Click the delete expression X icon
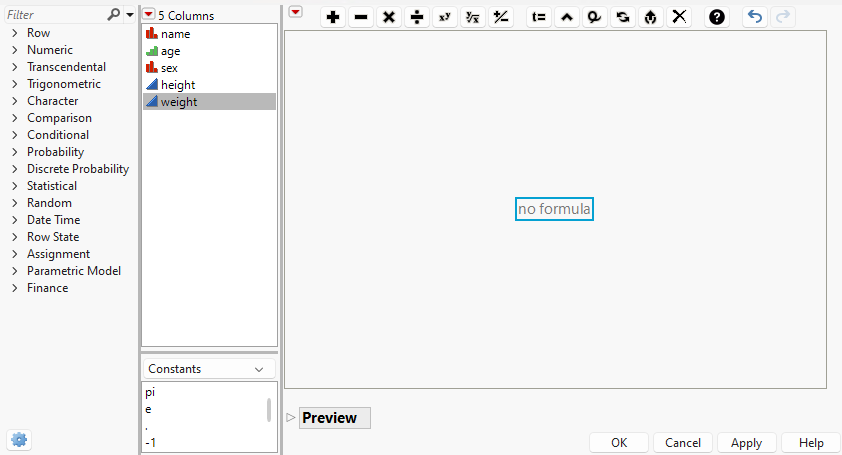 point(679,17)
